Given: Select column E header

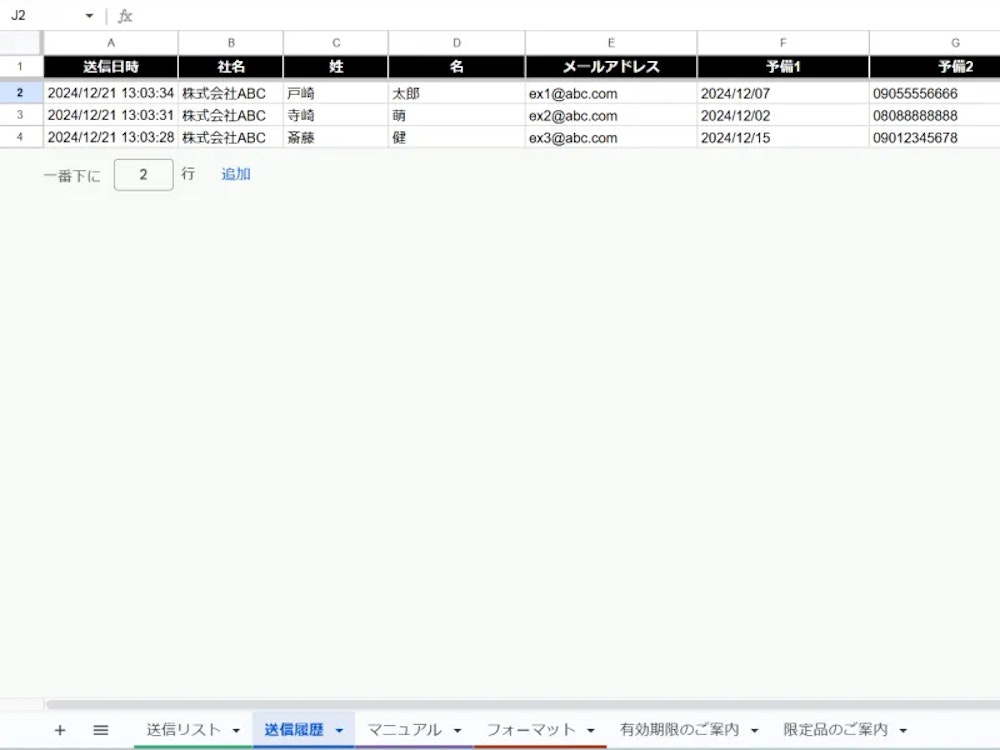Looking at the screenshot, I should pyautogui.click(x=611, y=43).
